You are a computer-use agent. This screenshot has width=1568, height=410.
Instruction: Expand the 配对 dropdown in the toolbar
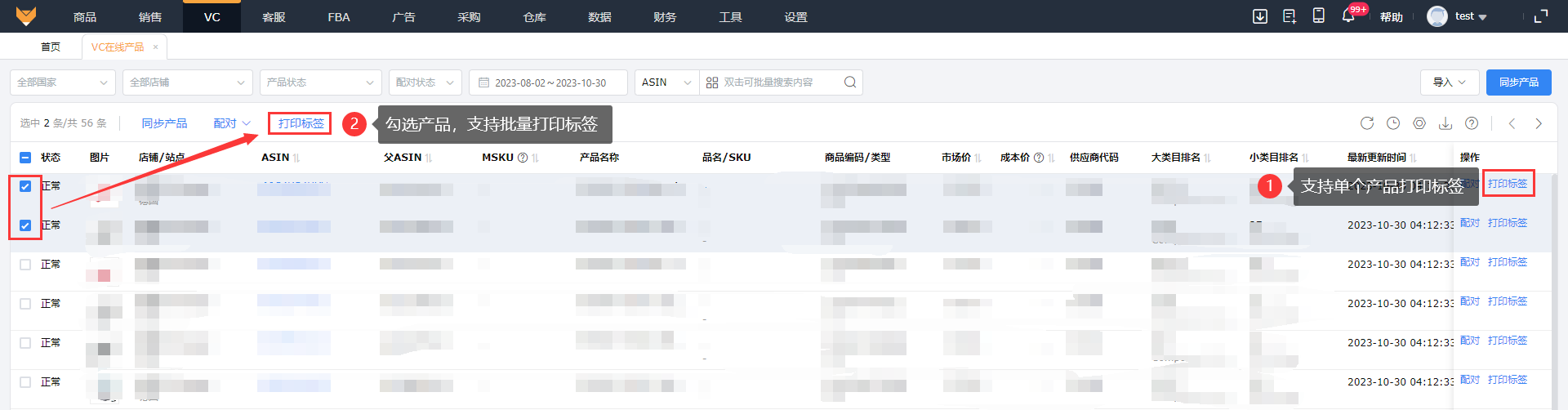232,123
